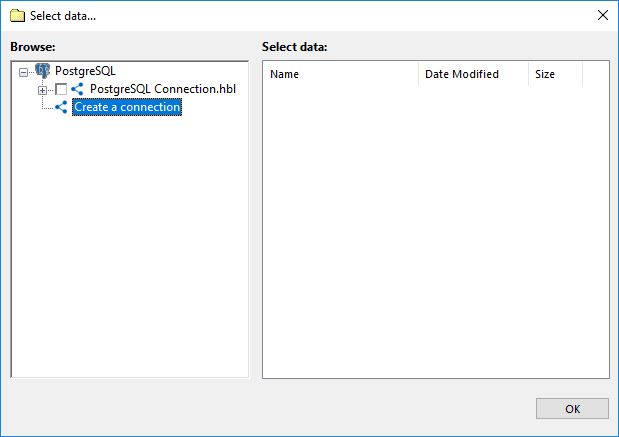Sort by the Date Modified column header
619x437 pixels.
tap(473, 74)
